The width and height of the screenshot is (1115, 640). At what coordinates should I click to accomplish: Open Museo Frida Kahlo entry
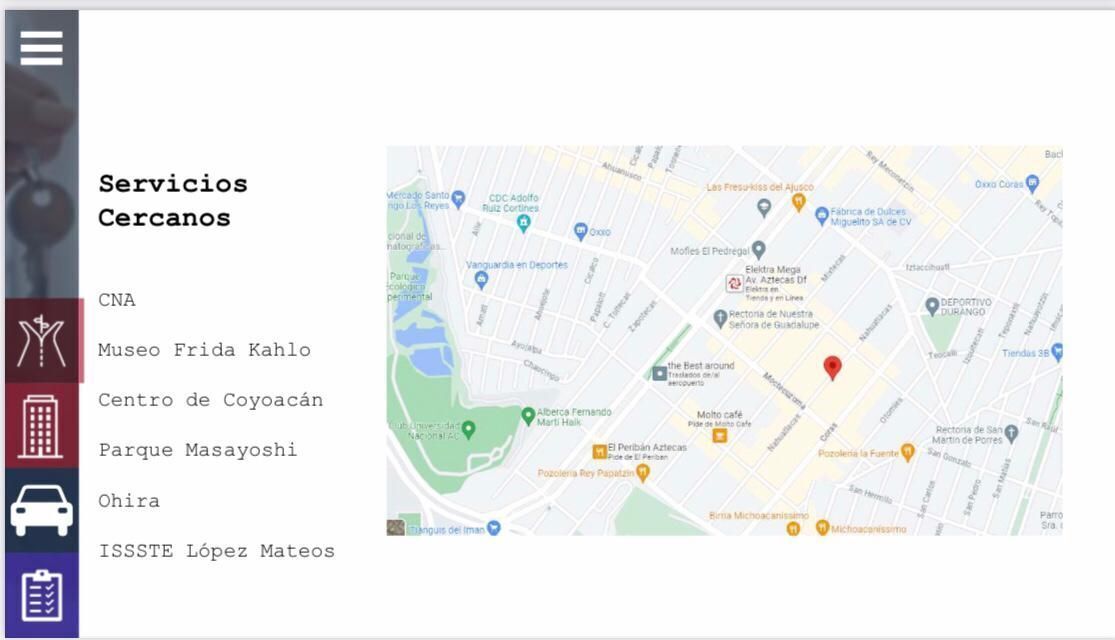204,350
